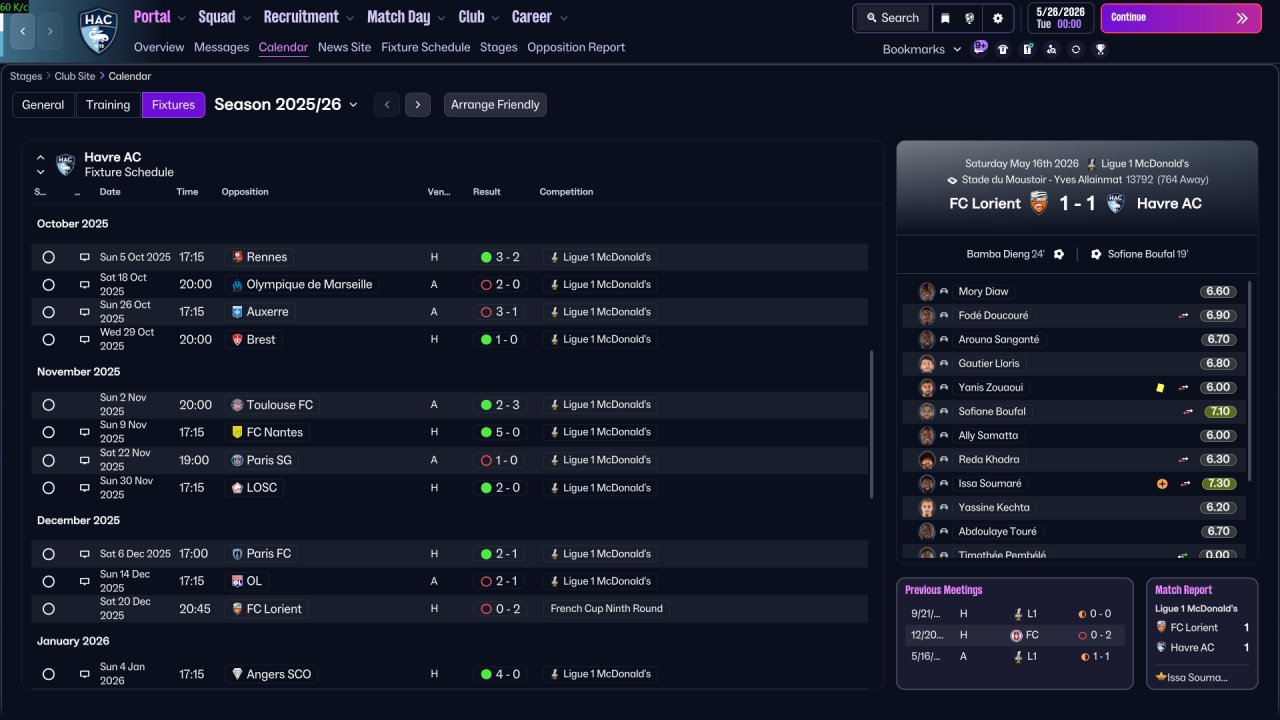This screenshot has width=1280, height=720.
Task: Go back with the left navigation arrow
Action: pyautogui.click(x=23, y=31)
